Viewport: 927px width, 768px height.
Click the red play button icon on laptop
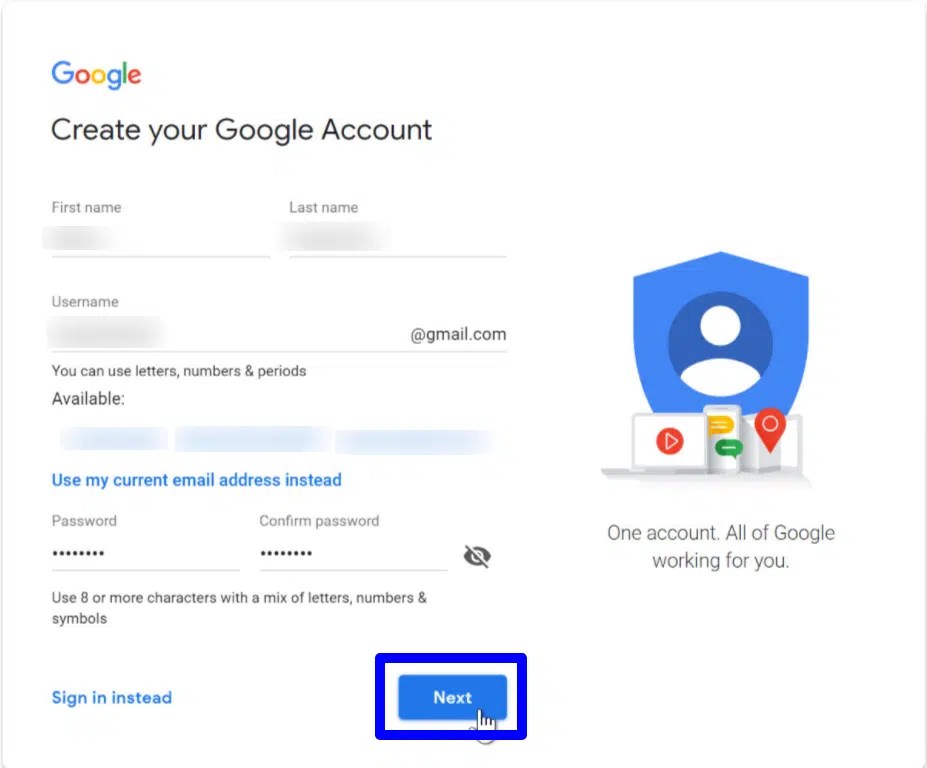tap(670, 441)
